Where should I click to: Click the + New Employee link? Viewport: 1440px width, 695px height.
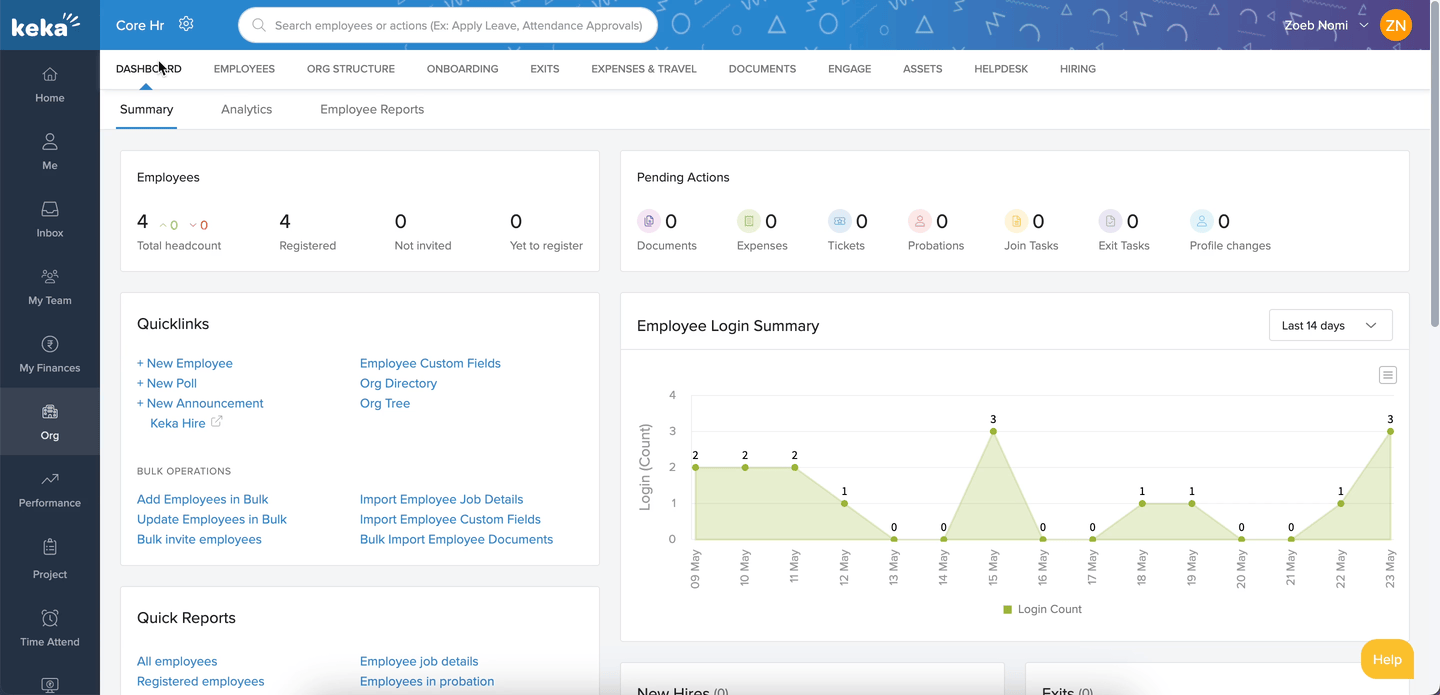[x=185, y=363]
